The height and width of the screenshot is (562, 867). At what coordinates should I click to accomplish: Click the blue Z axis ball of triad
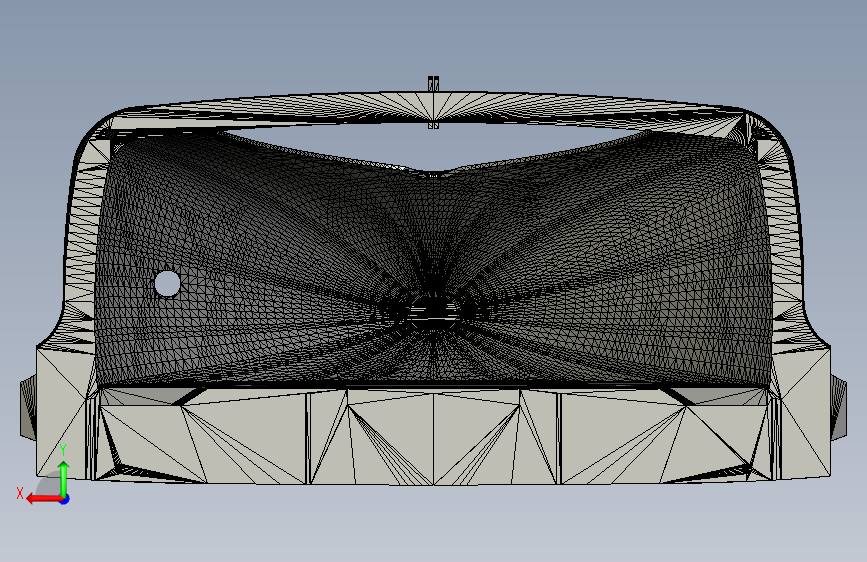pos(65,499)
